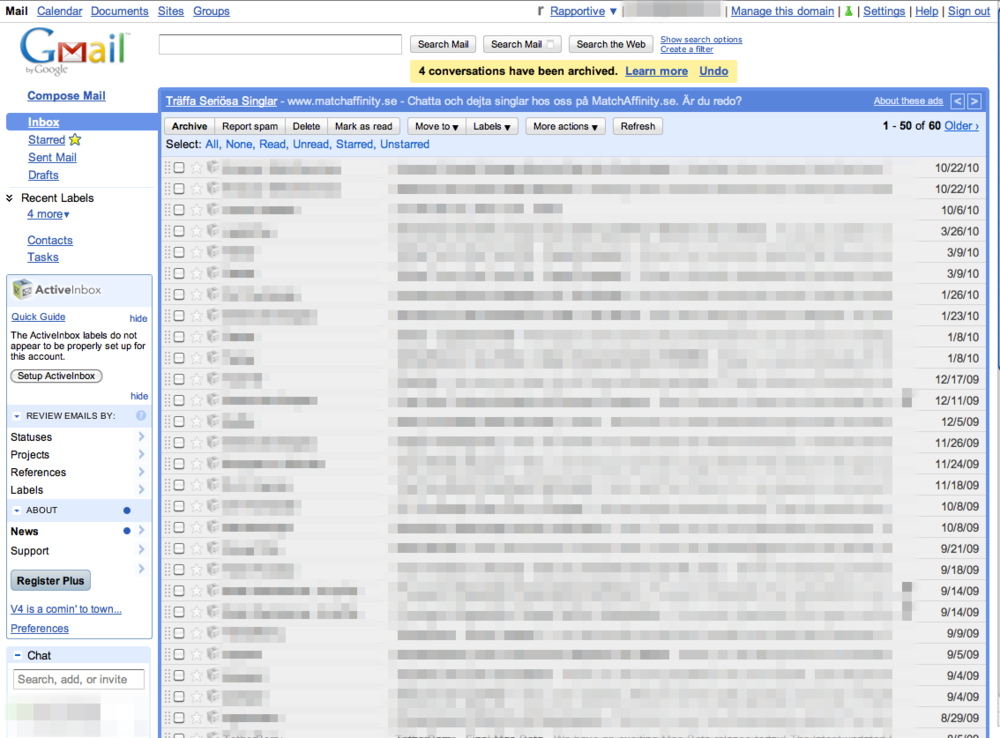Image resolution: width=1000 pixels, height=738 pixels.
Task: Star the email dated 3/26/10
Action: pyautogui.click(x=196, y=231)
